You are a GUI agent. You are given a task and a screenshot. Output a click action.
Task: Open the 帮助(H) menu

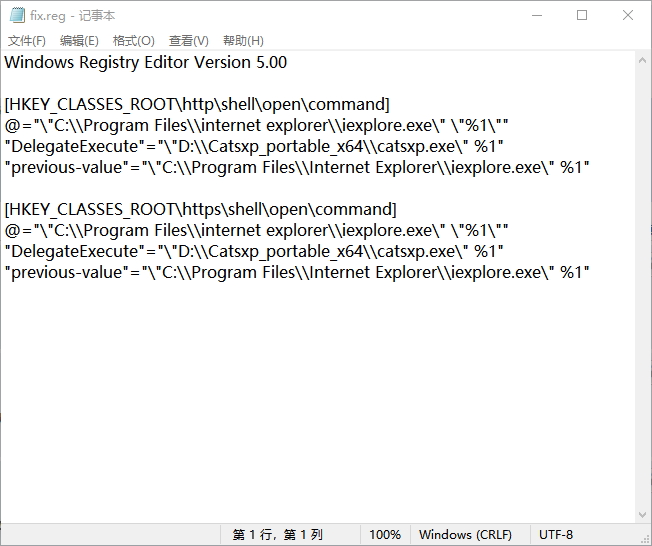point(243,41)
